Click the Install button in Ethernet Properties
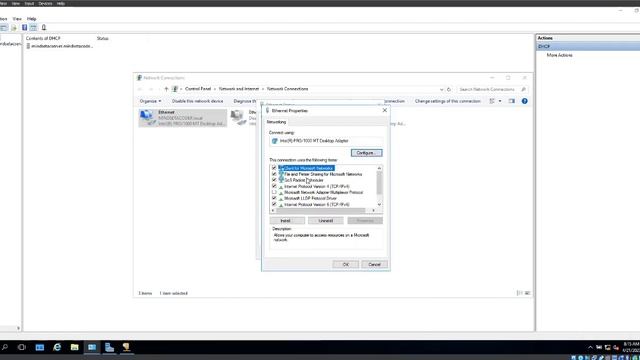 pyautogui.click(x=287, y=220)
